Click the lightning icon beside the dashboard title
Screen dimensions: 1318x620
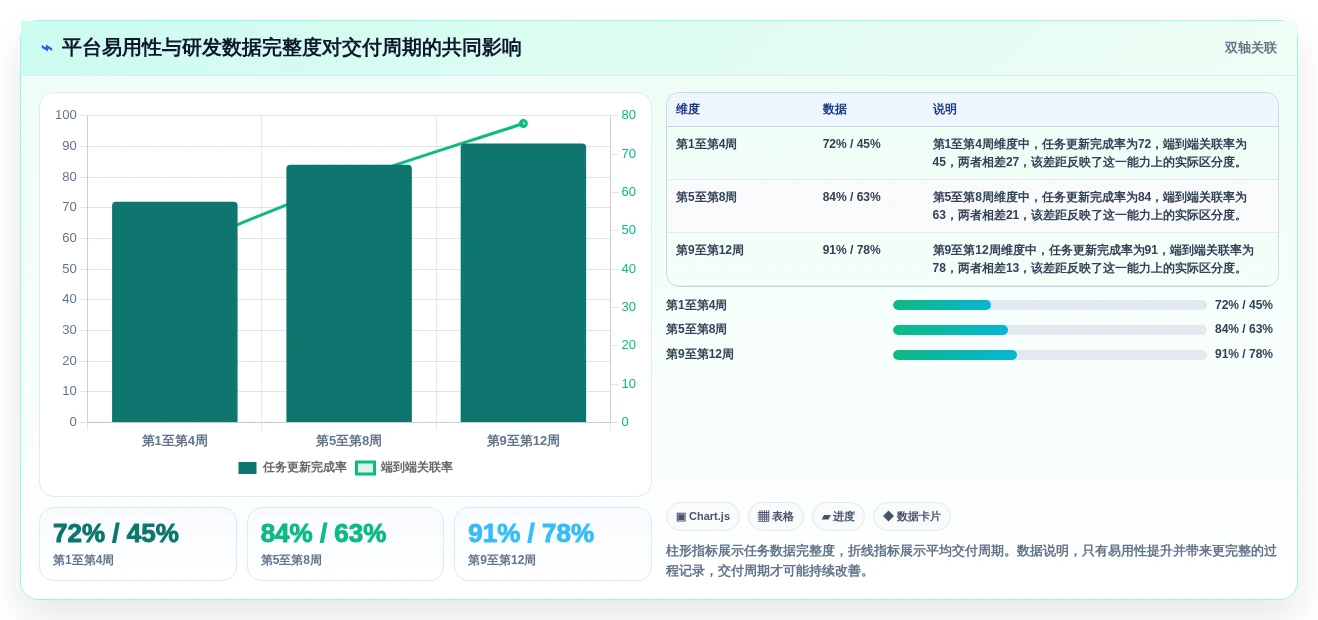[47, 48]
